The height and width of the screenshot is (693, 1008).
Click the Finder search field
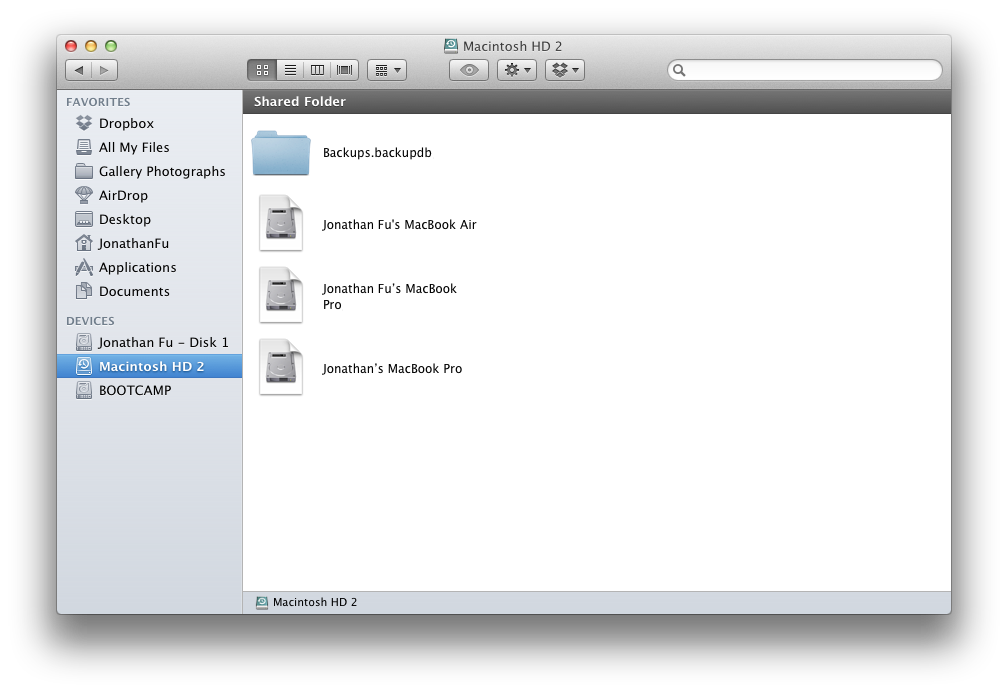point(805,70)
